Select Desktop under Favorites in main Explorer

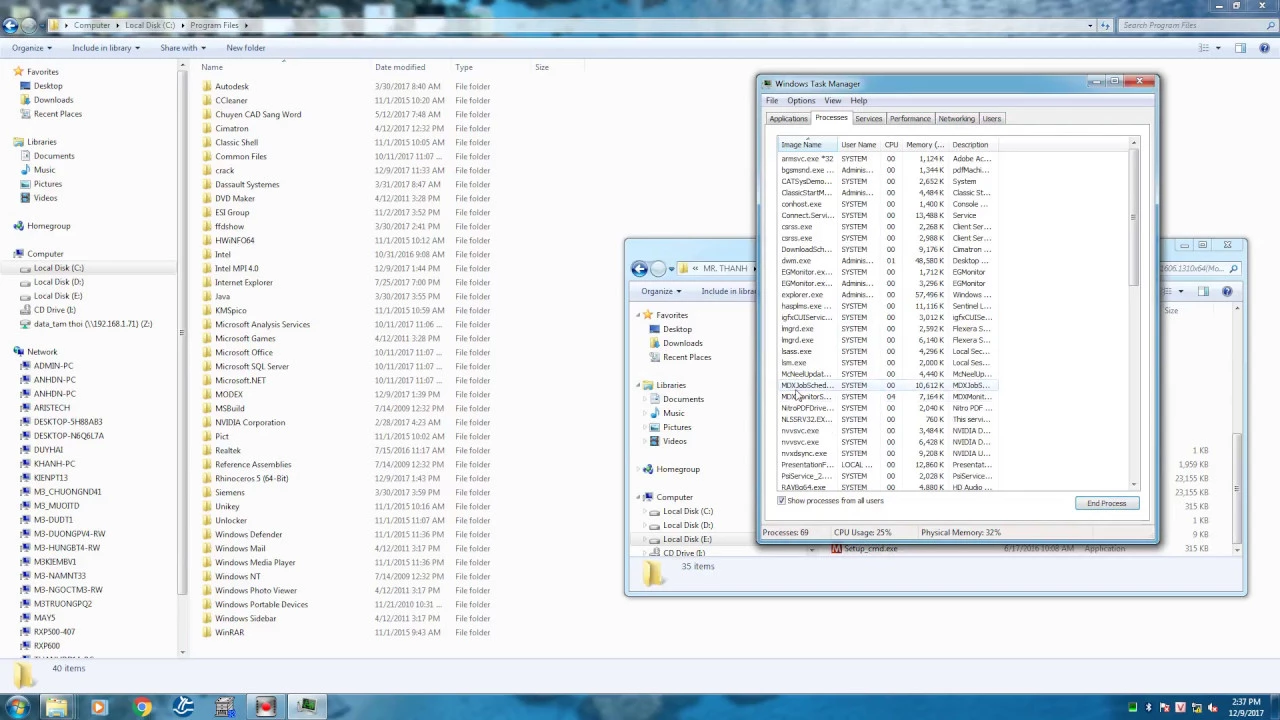click(x=47, y=86)
